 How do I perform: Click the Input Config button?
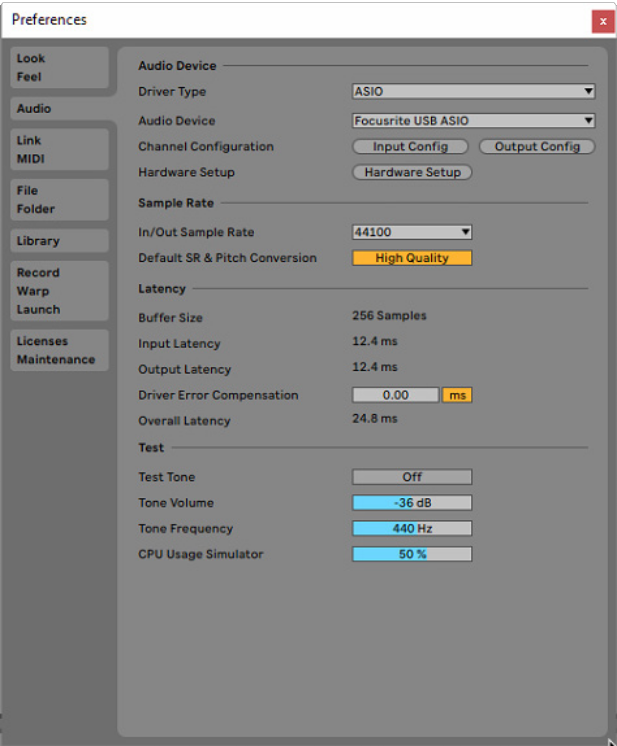[410, 147]
